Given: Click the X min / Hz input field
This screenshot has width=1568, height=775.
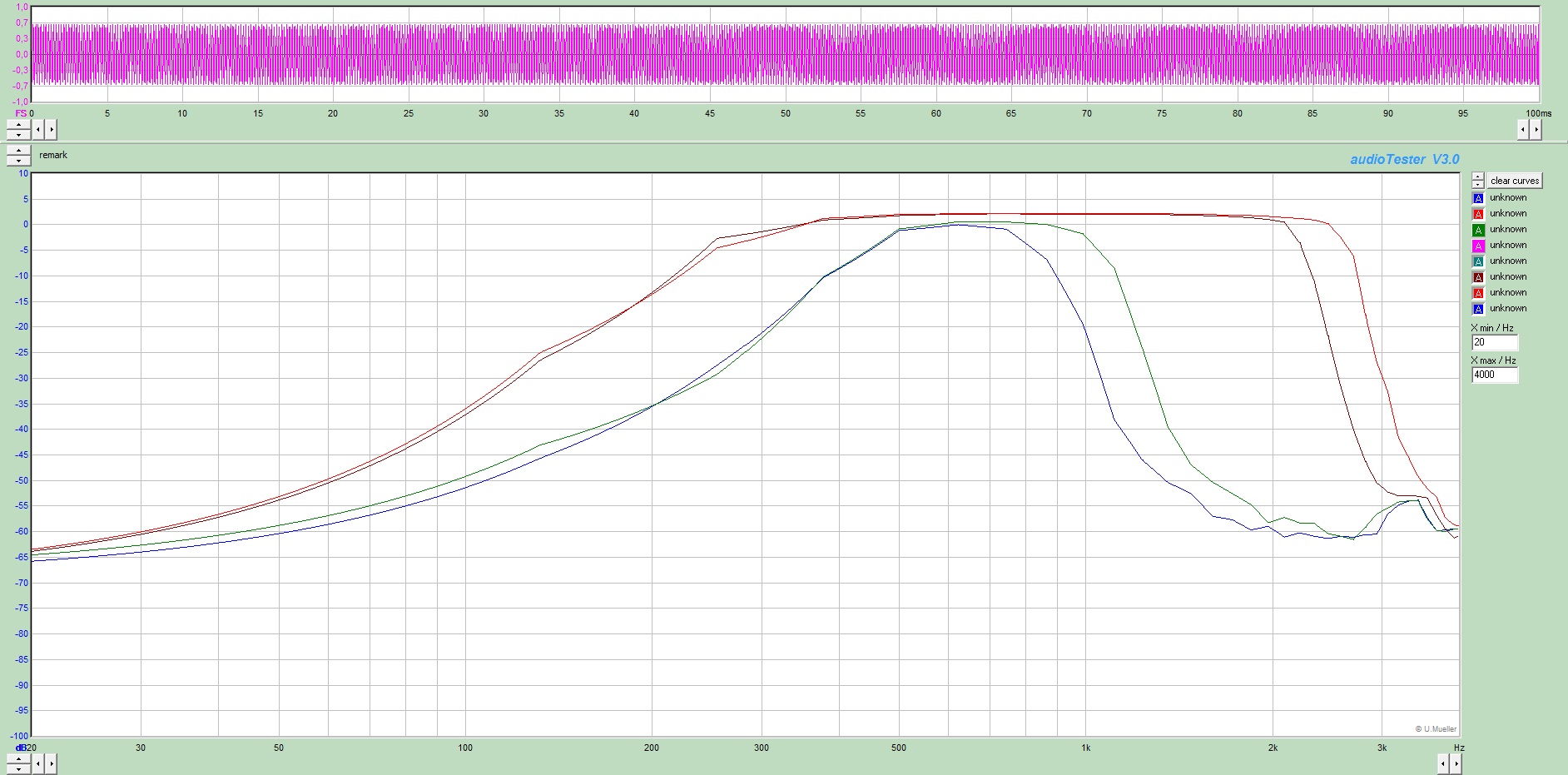Looking at the screenshot, I should (x=1494, y=342).
